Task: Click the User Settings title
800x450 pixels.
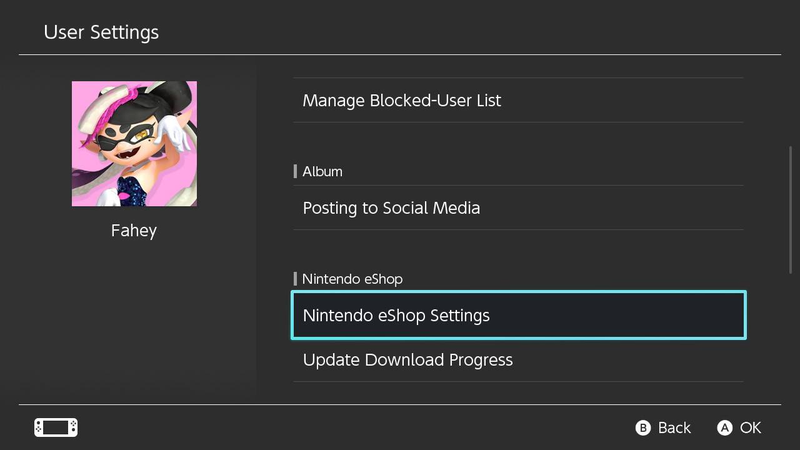Action: pos(101,32)
